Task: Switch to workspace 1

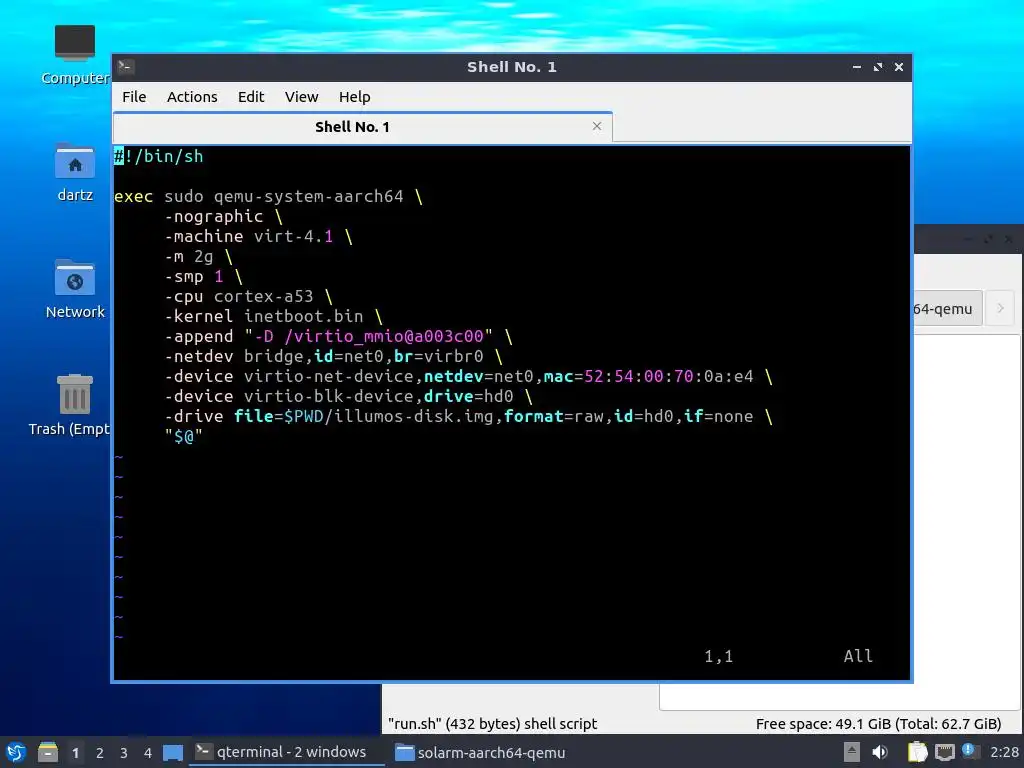Action: [75, 753]
